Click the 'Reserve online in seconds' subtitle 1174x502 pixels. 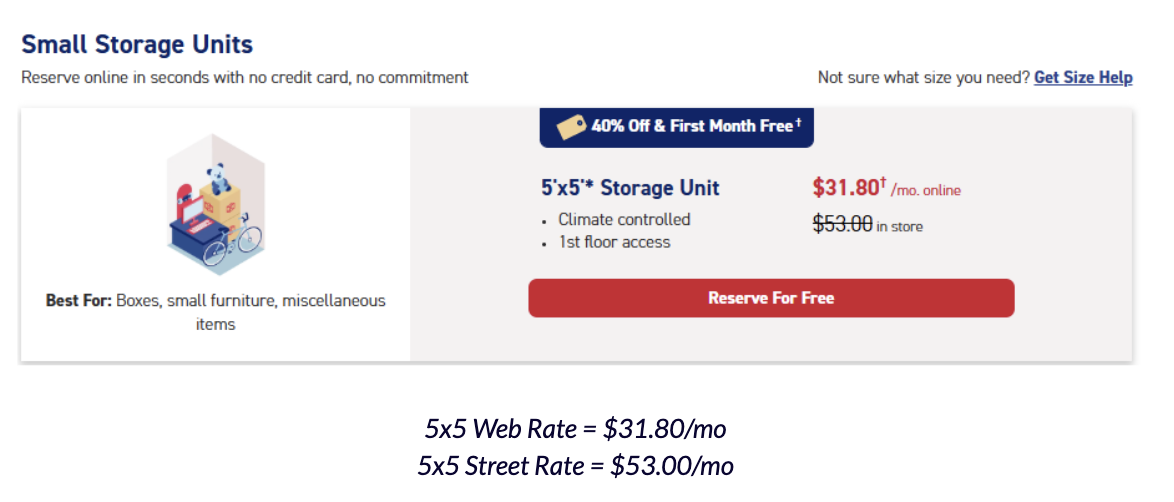(x=245, y=77)
